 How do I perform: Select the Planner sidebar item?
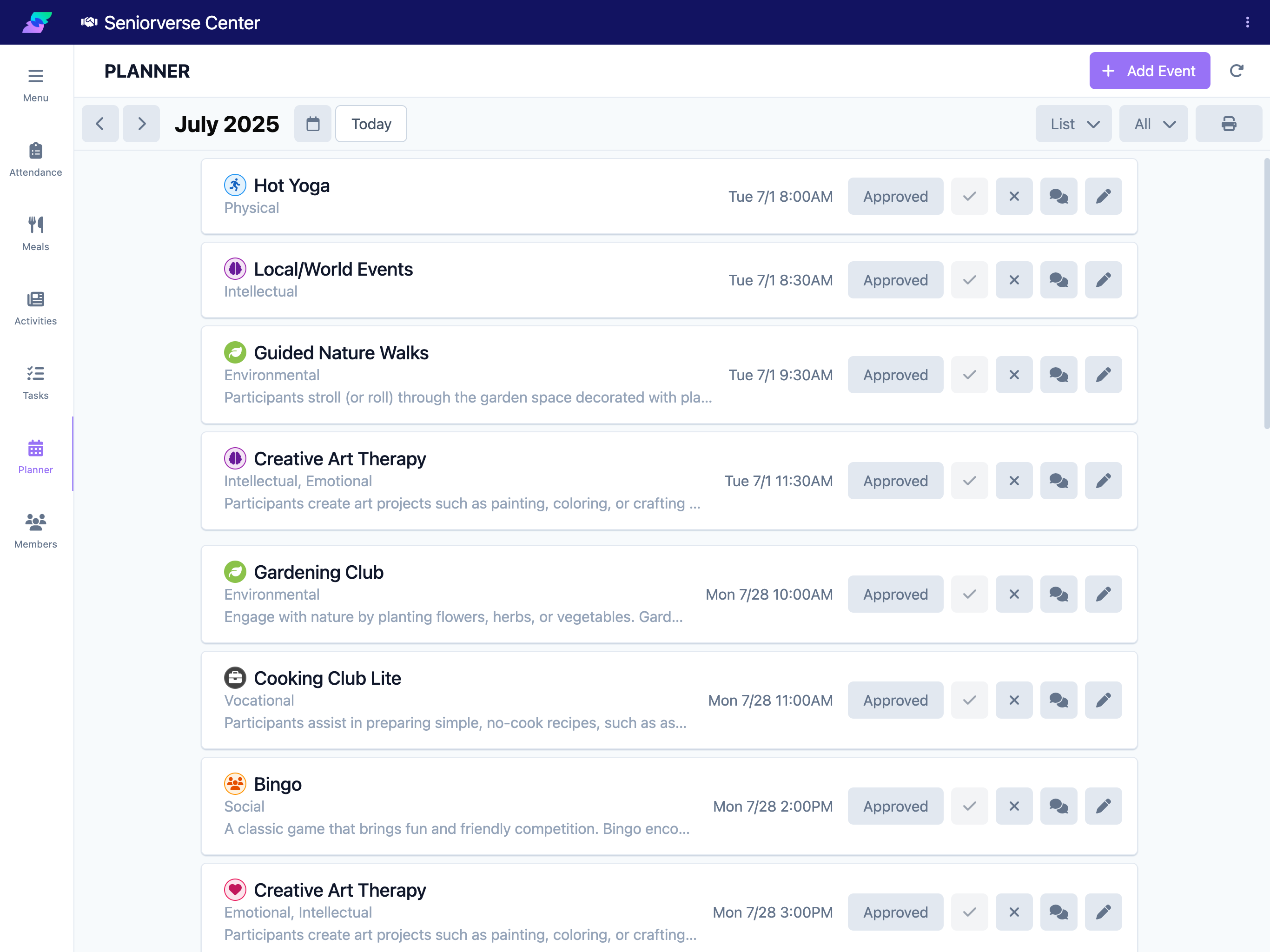click(36, 457)
